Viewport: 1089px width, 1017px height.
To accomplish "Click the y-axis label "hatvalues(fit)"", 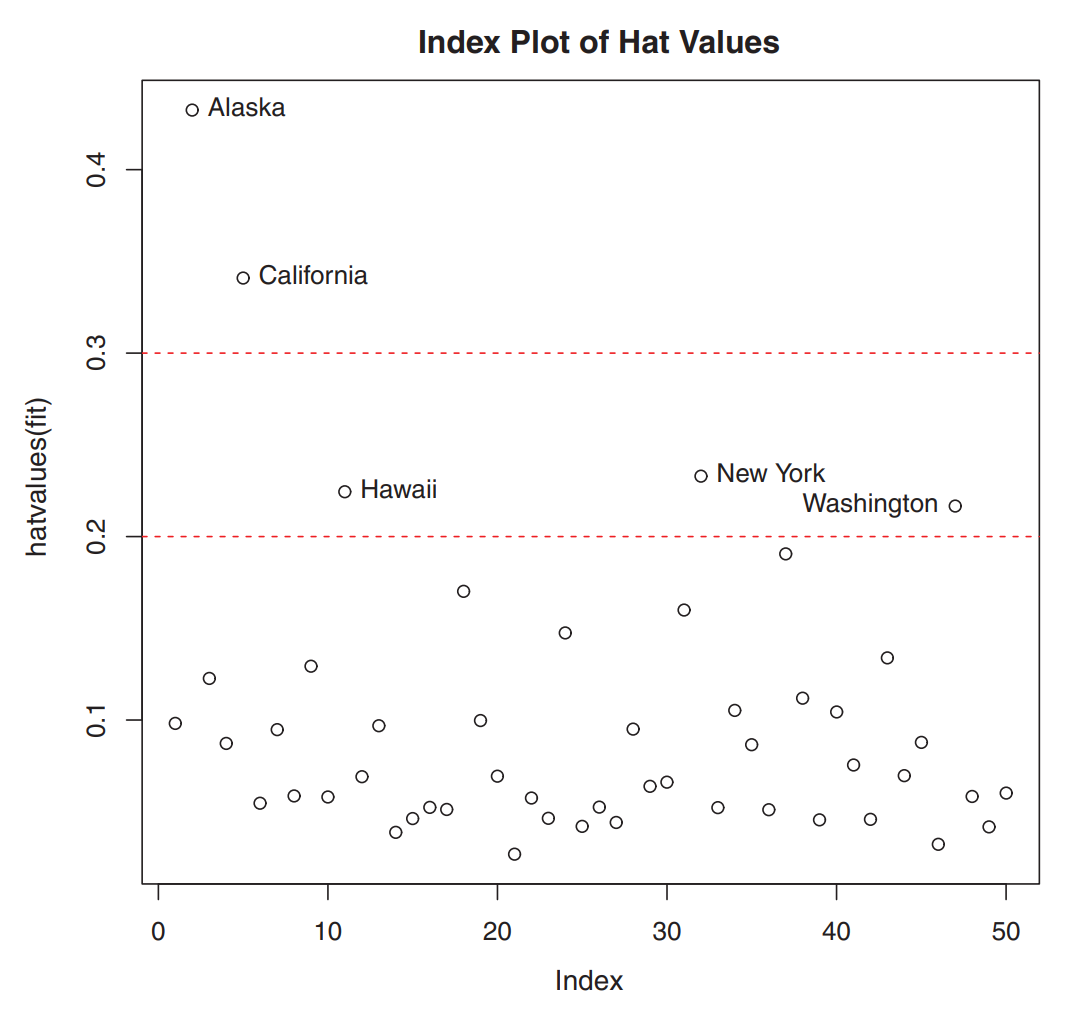I will [x=37, y=478].
